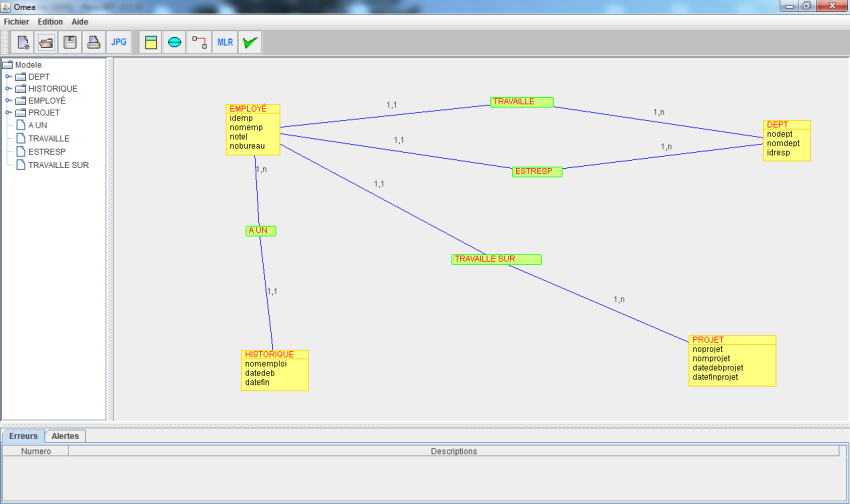The width and height of the screenshot is (850, 504).
Task: Open the Edition menu
Action: tap(50, 21)
